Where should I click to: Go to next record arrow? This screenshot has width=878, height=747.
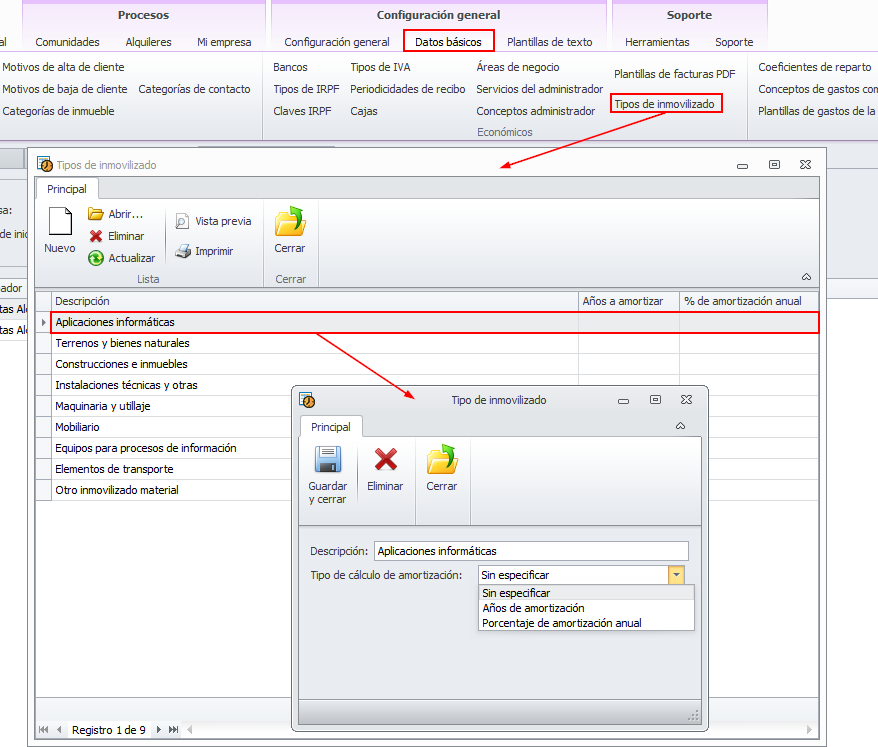[158, 729]
